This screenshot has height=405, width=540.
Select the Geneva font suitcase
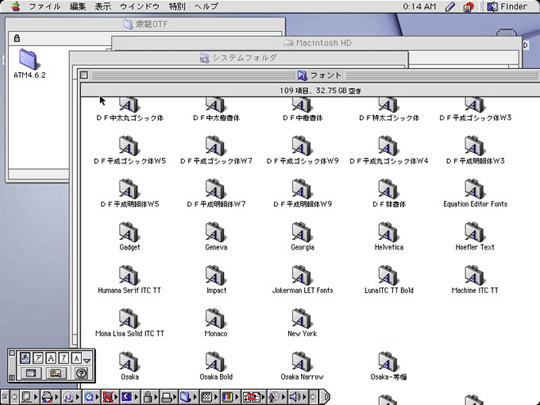click(x=215, y=232)
